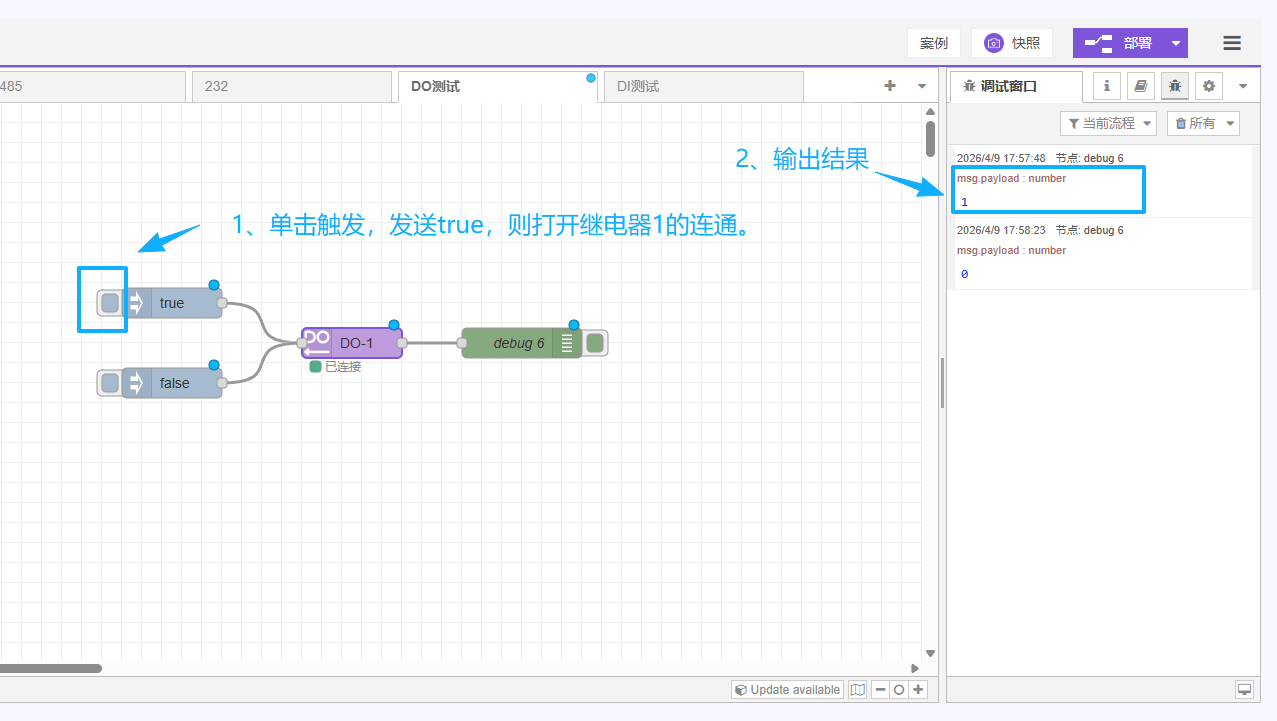Image resolution: width=1277 pixels, height=721 pixels.
Task: Select the debug bug sidebar icon
Action: [x=1174, y=86]
